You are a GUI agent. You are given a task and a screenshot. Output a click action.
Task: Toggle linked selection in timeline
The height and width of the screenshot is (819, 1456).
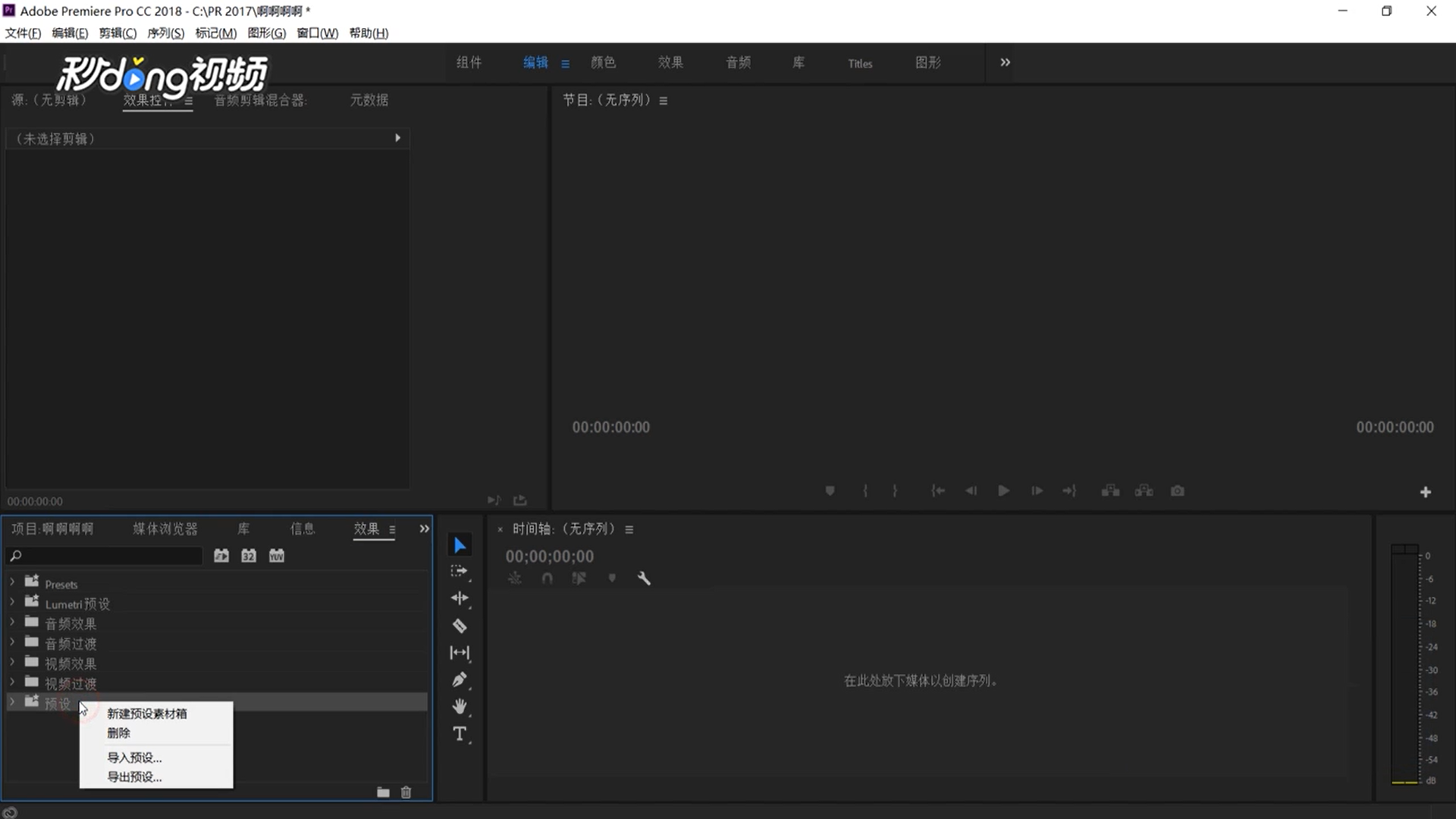click(579, 579)
